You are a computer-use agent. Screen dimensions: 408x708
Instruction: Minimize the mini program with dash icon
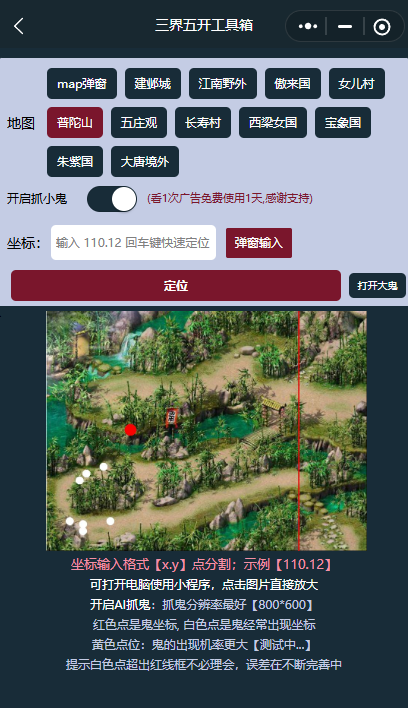345,27
